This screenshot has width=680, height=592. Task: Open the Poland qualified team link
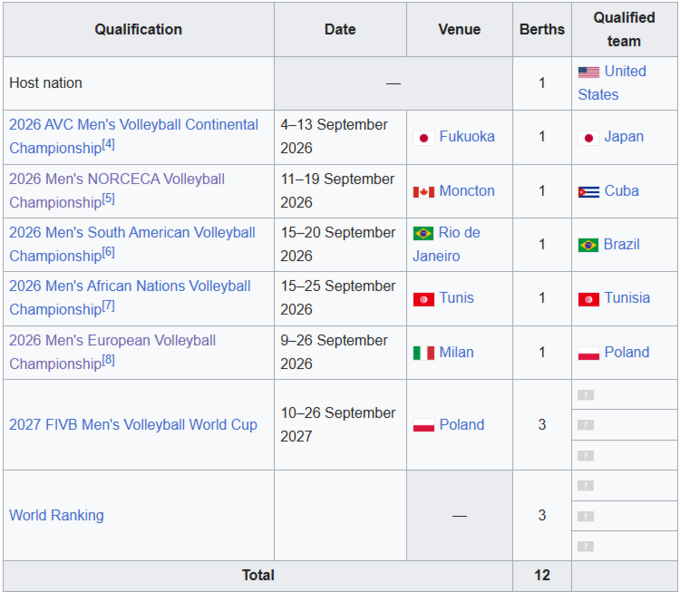click(627, 352)
